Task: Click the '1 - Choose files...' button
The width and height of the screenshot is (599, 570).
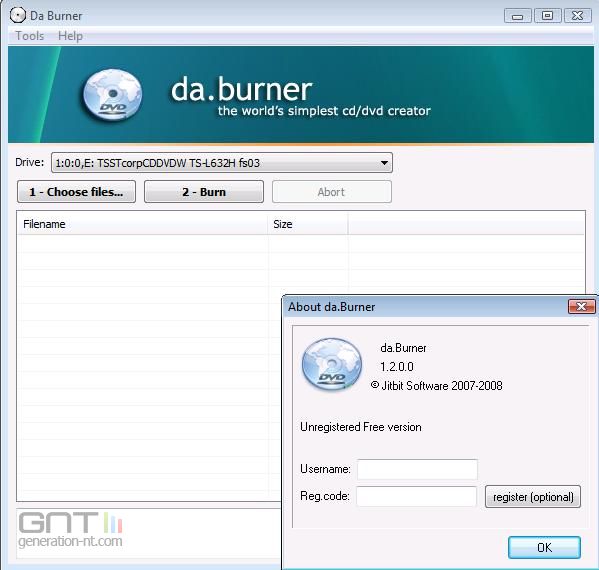Action: [76, 192]
